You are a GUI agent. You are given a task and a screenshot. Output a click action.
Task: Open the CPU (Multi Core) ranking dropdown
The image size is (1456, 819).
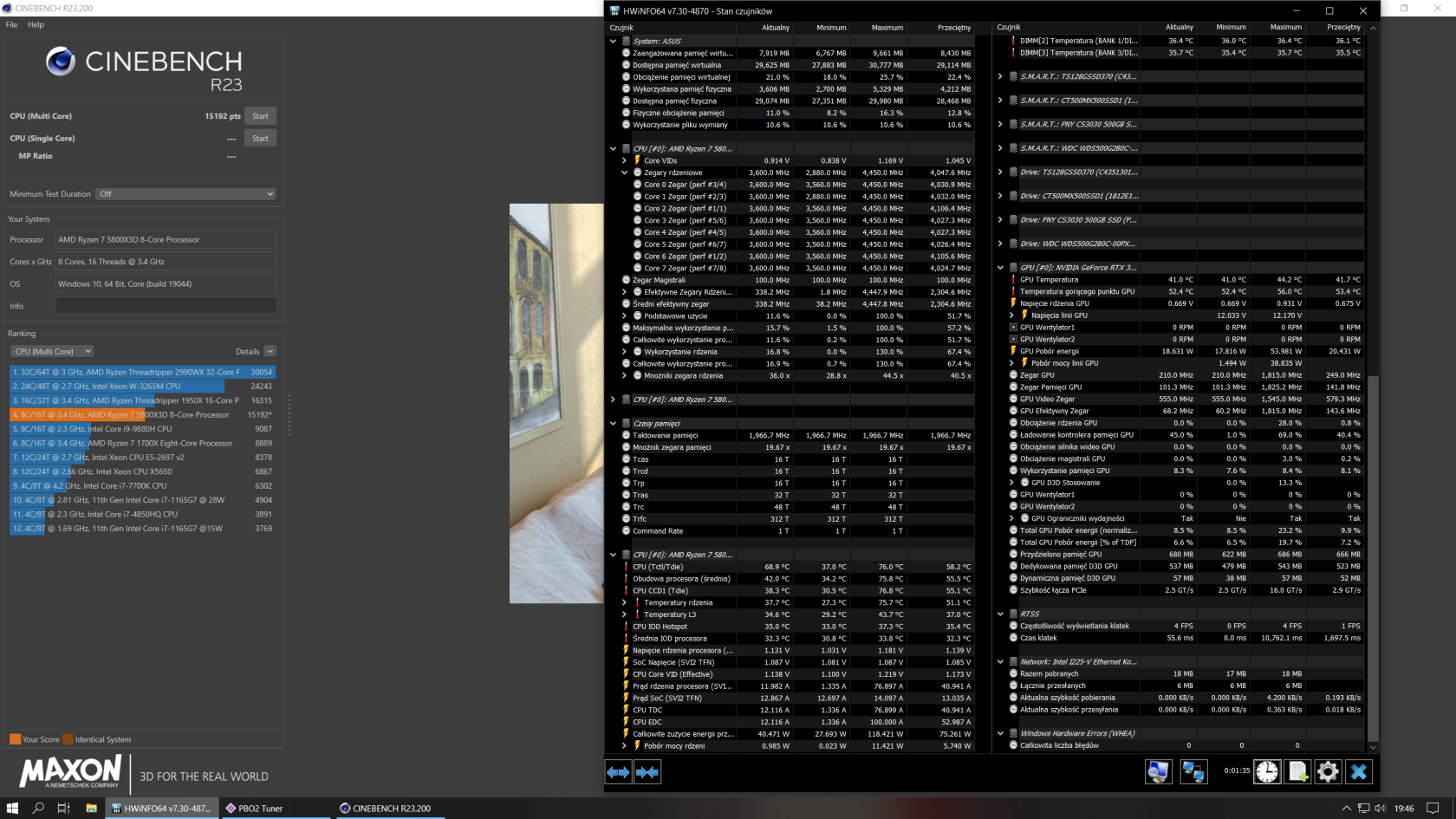[x=52, y=351]
